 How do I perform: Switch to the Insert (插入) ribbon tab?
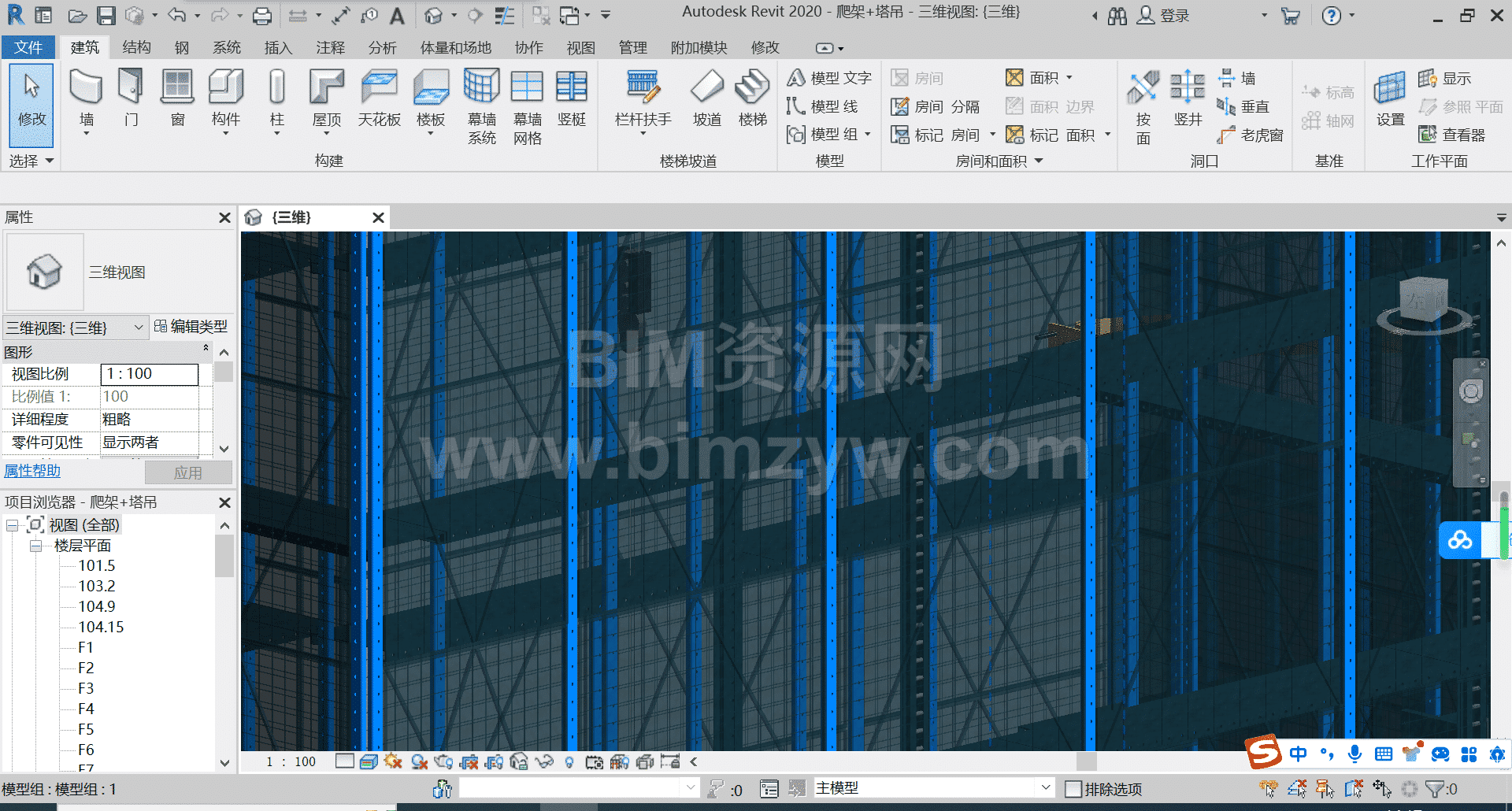(x=278, y=47)
